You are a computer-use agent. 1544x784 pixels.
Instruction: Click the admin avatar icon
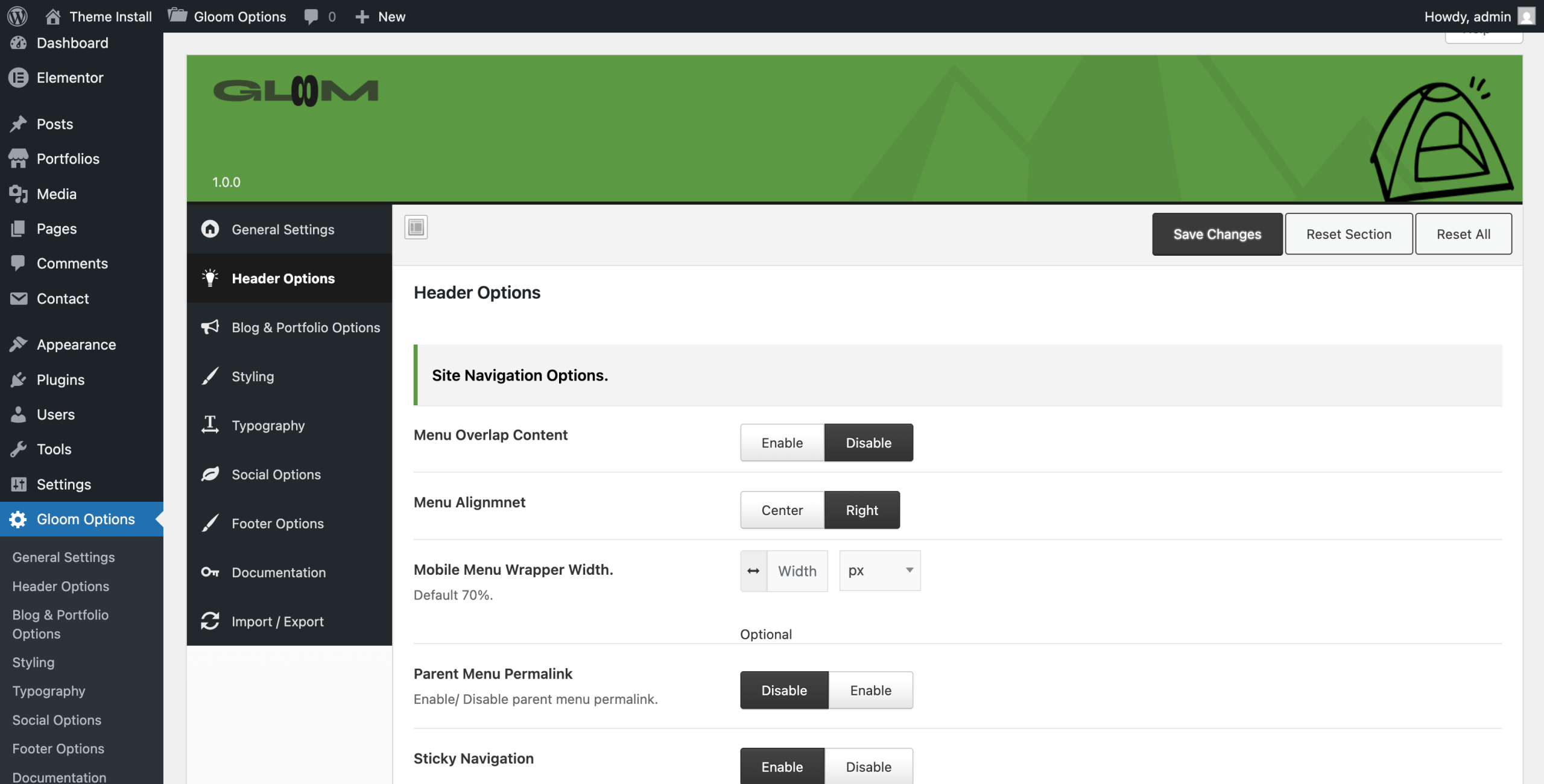1527,16
